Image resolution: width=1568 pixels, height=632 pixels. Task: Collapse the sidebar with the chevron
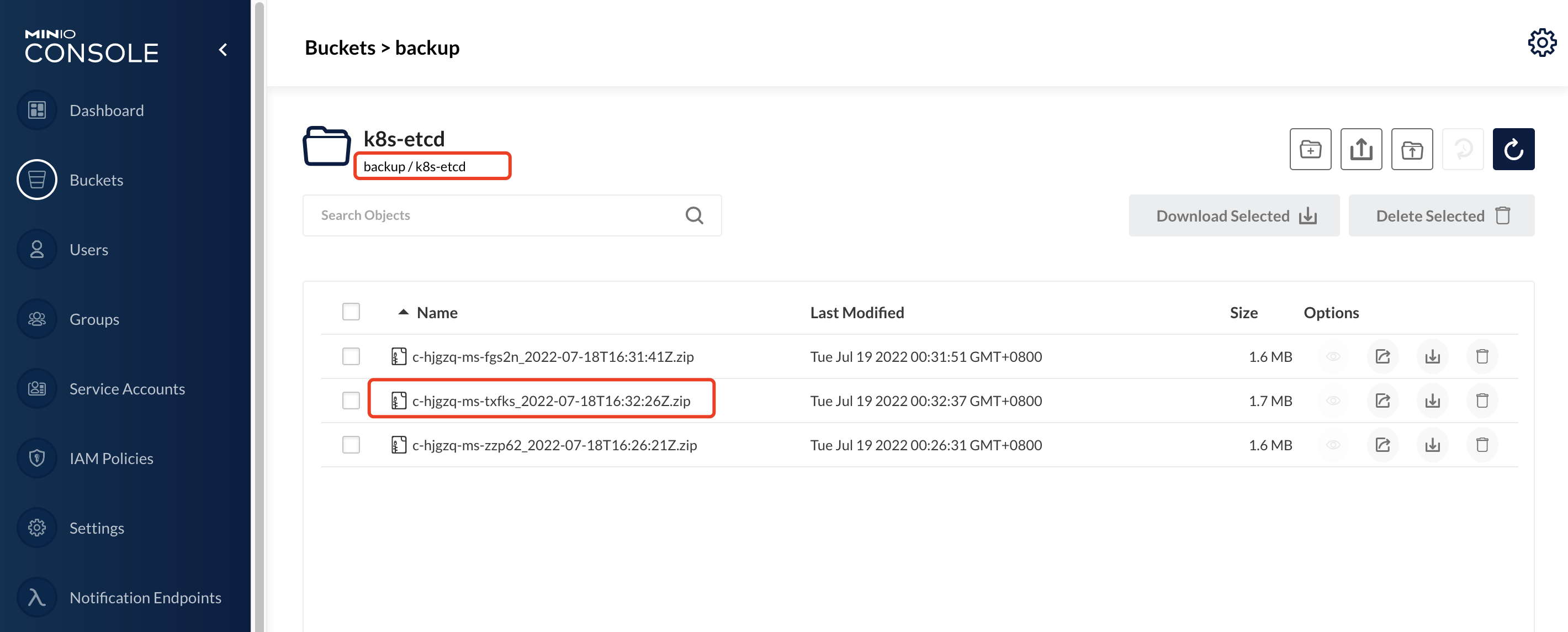click(224, 50)
